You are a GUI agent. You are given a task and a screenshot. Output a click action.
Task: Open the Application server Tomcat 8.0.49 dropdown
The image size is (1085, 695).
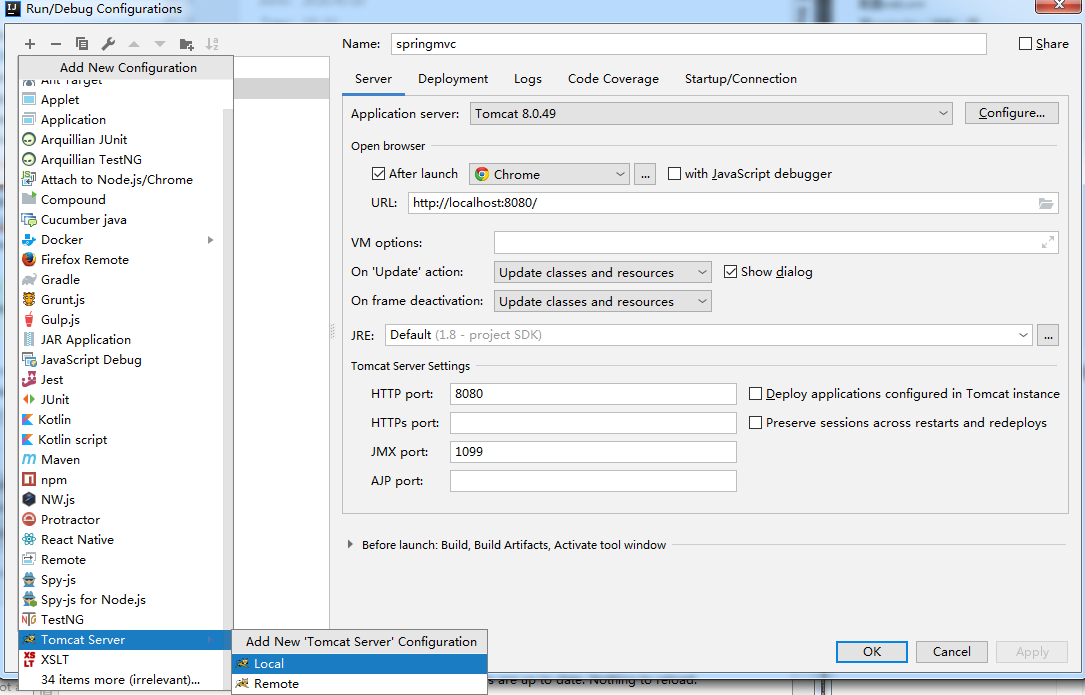click(x=711, y=114)
